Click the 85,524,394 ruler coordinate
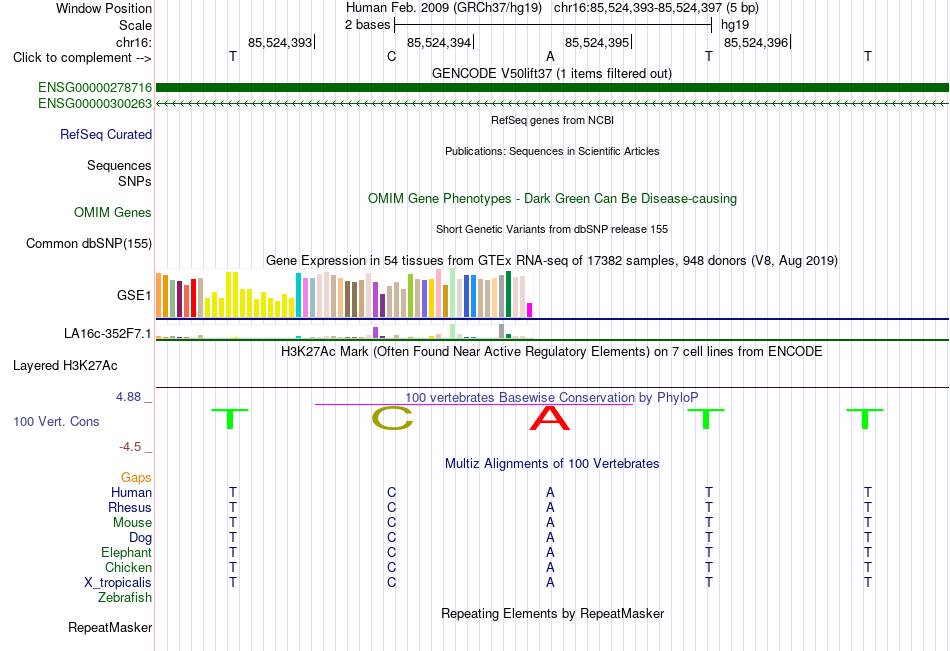 439,42
